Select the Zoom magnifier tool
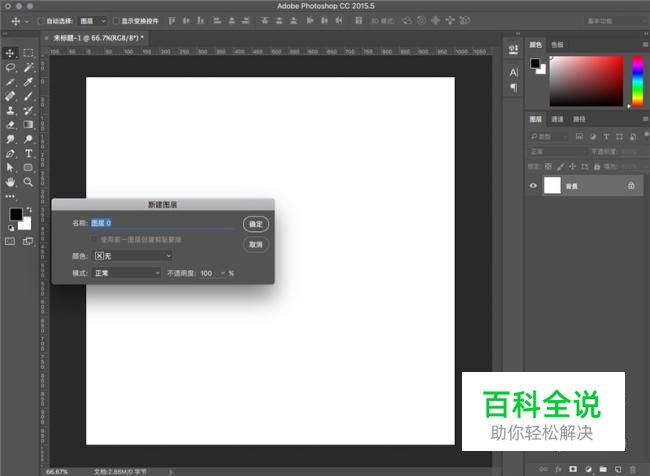 coord(28,183)
